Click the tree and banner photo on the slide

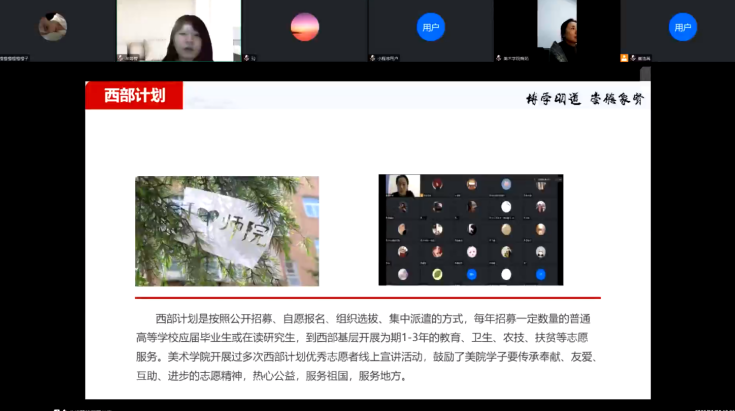[227, 231]
